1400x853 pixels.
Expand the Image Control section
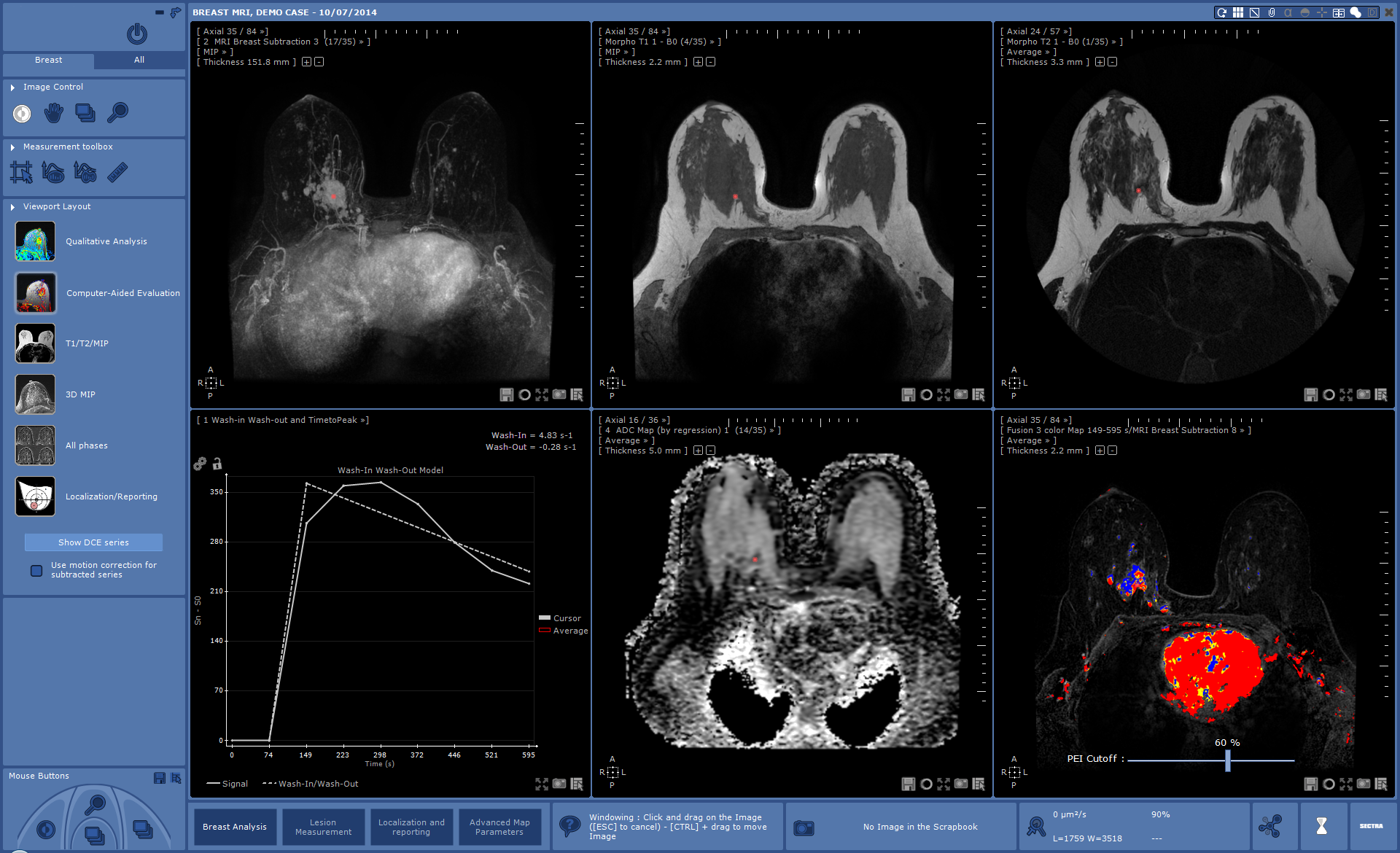12,87
